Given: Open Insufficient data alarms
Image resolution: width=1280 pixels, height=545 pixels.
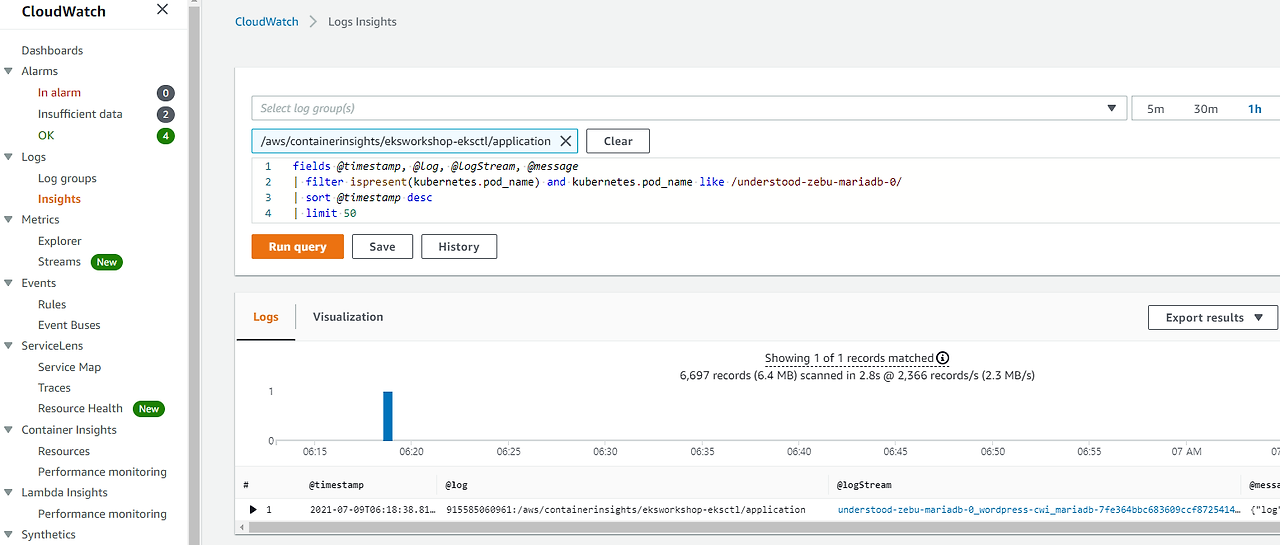Looking at the screenshot, I should [x=80, y=114].
